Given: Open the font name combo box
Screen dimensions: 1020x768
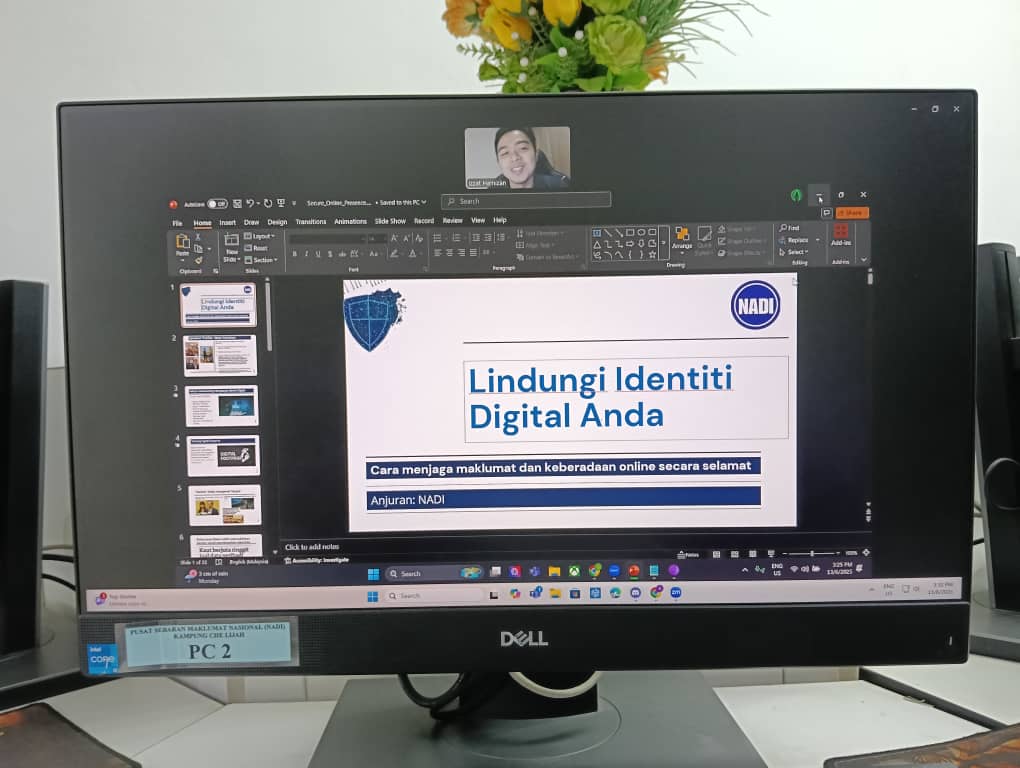Looking at the screenshot, I should pyautogui.click(x=328, y=239).
